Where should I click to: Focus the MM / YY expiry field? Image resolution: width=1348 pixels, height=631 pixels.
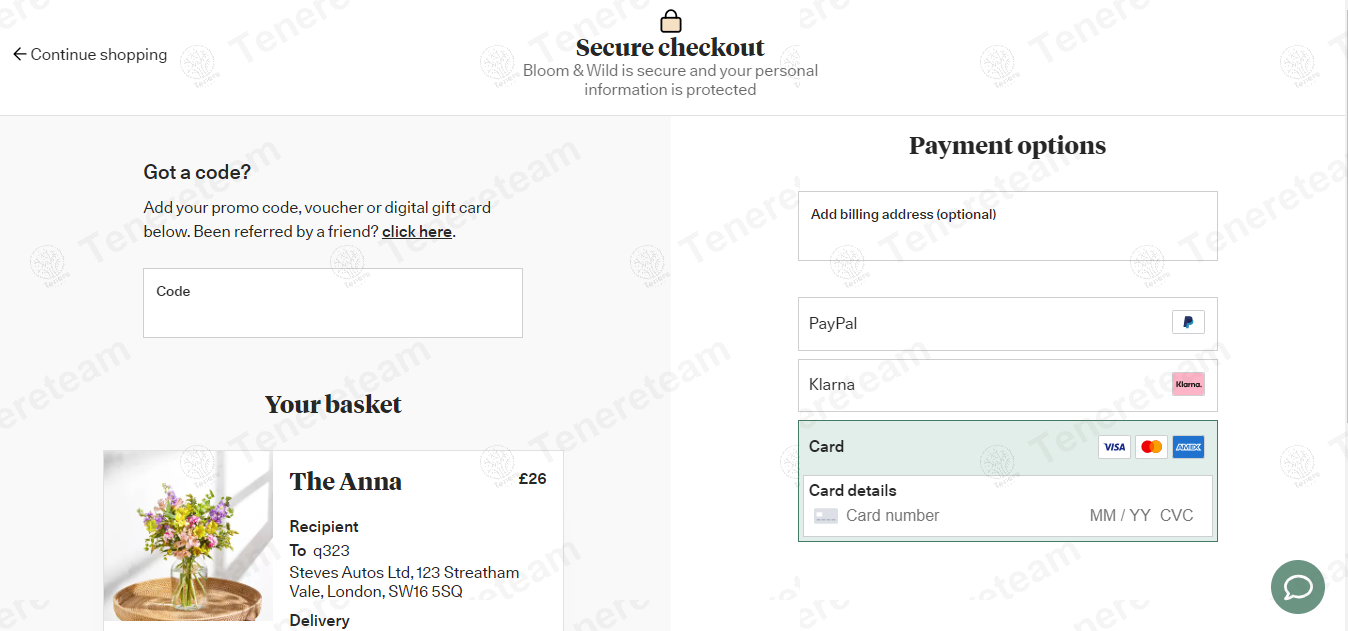(x=1119, y=516)
